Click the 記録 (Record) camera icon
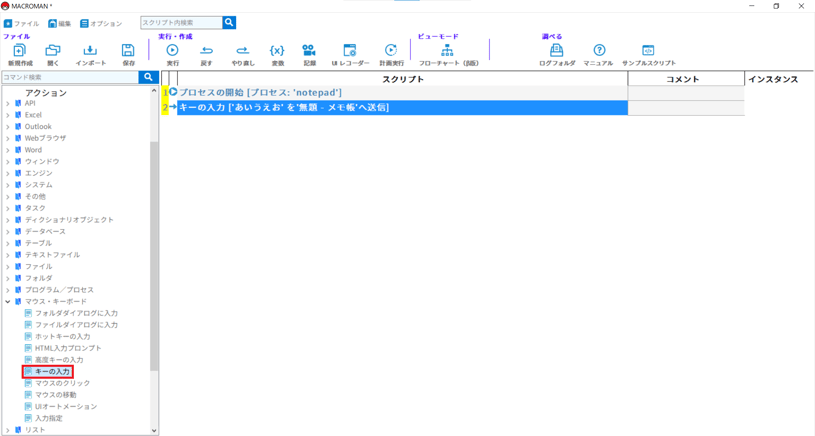The width and height of the screenshot is (815, 436). tap(309, 50)
